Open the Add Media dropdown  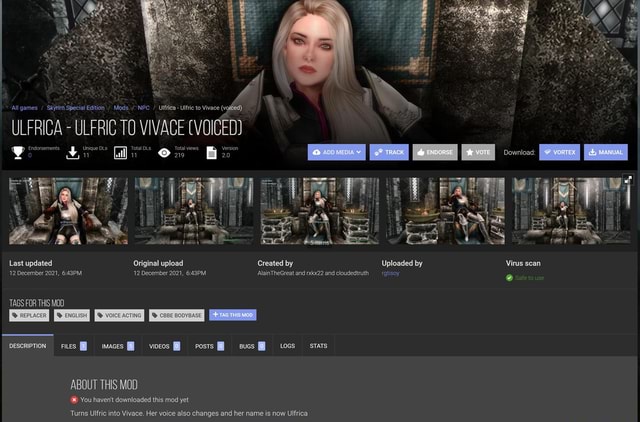point(336,152)
